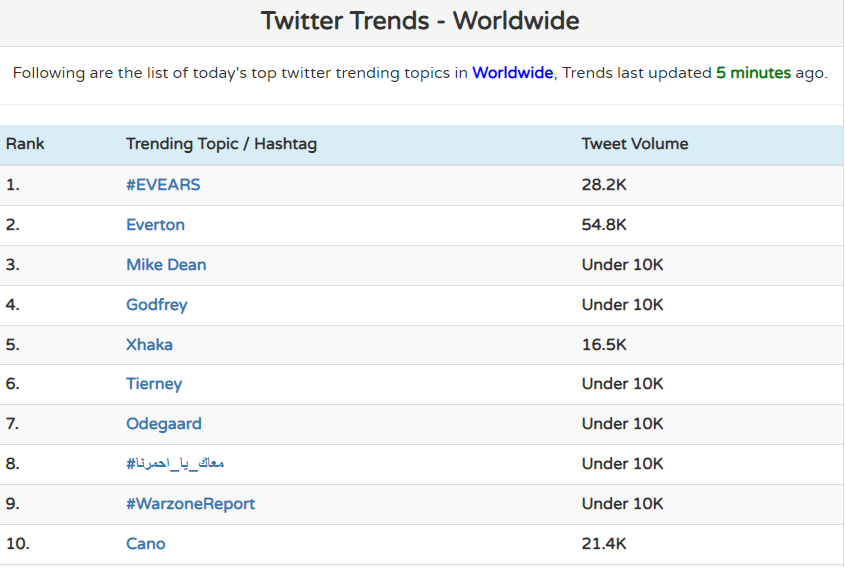
Task: Click the 54.8K tweet volume value
Action: click(x=604, y=225)
